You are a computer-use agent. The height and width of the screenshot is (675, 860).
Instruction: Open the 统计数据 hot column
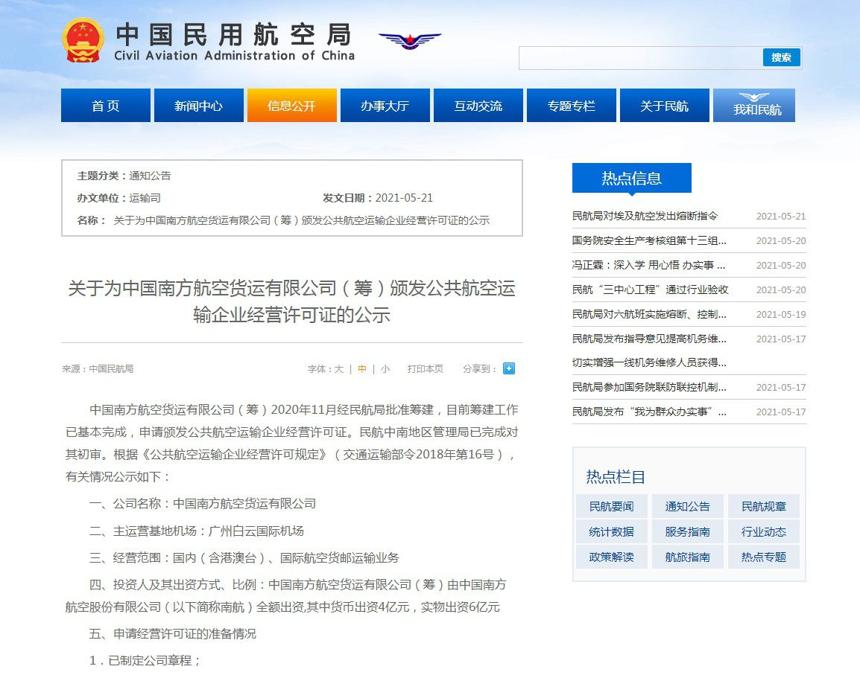coord(611,531)
